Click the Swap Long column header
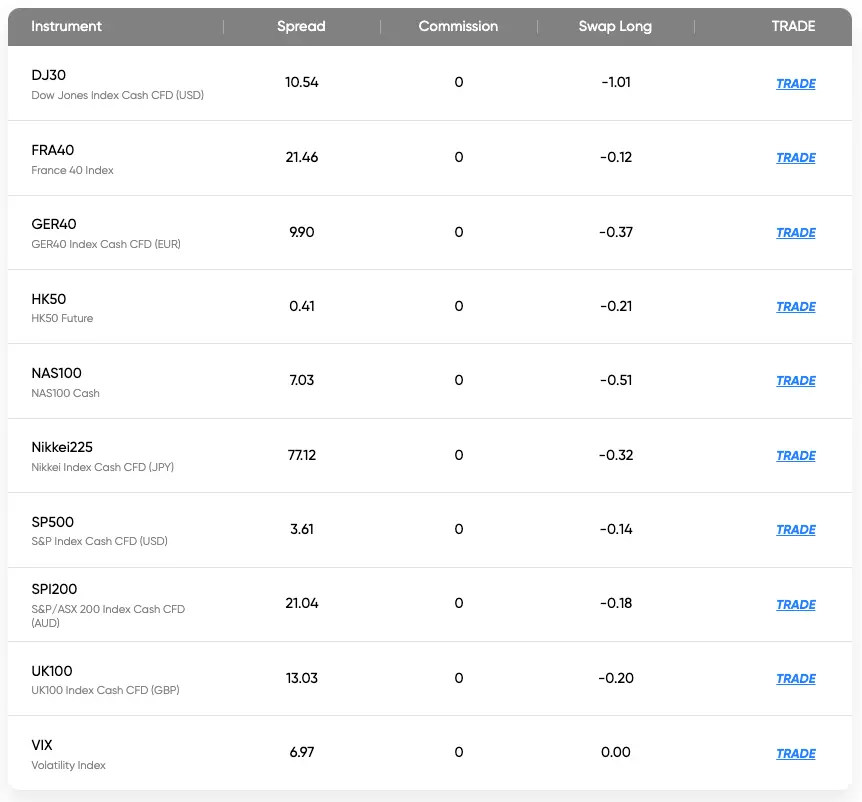This screenshot has width=862, height=802. click(615, 27)
